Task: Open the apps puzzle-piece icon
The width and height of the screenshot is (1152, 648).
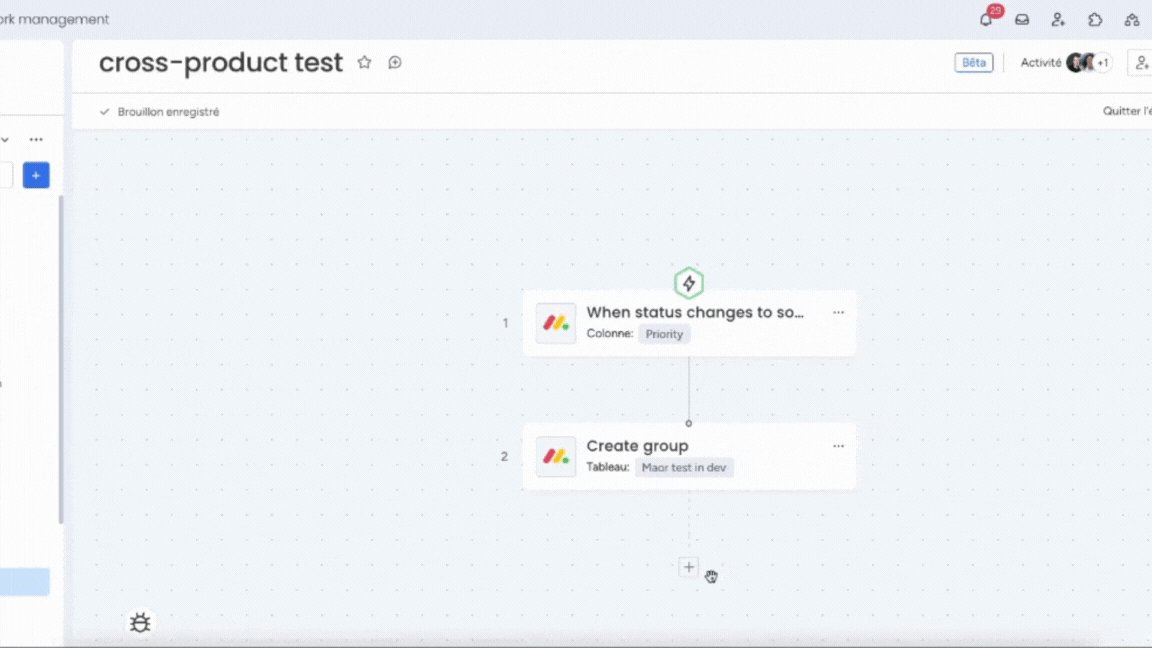Action: [x=1095, y=20]
